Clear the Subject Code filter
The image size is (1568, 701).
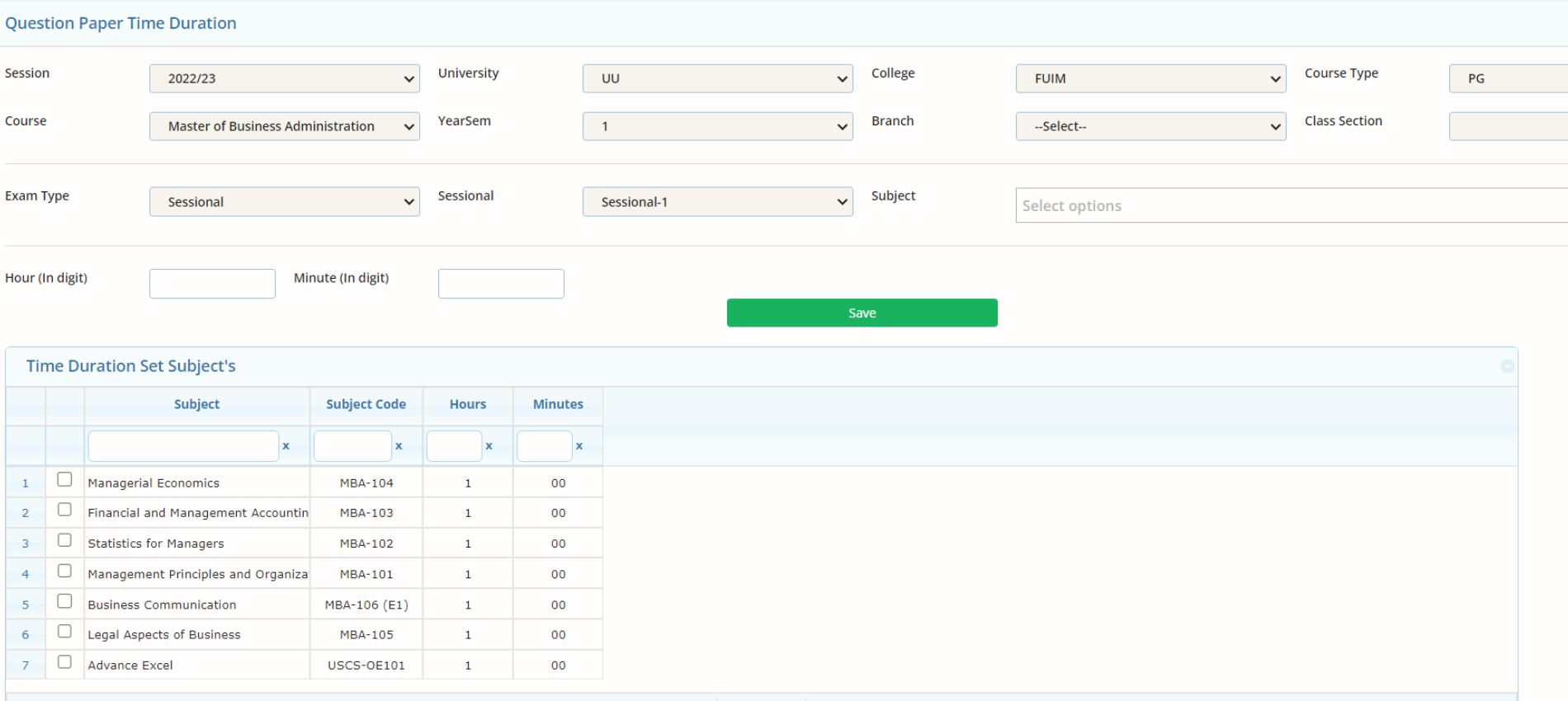click(x=399, y=446)
